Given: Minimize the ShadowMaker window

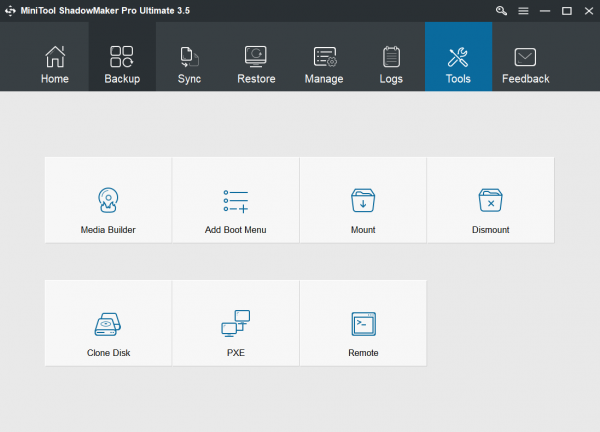Looking at the screenshot, I should pos(545,10).
